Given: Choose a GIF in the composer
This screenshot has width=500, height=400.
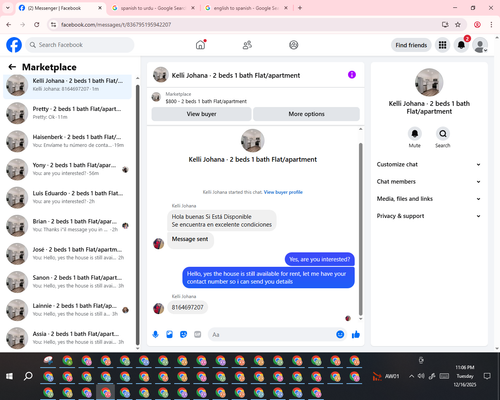Looking at the screenshot, I should click(x=198, y=334).
